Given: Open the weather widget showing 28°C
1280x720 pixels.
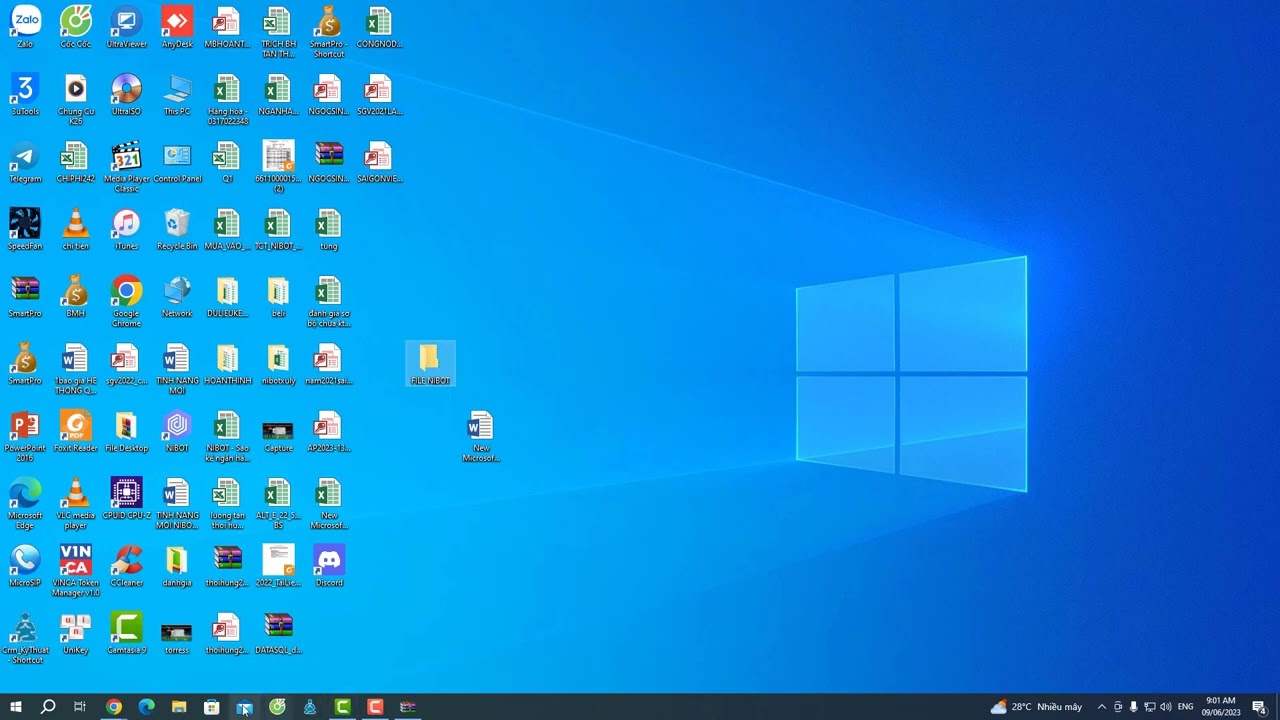Looking at the screenshot, I should pyautogui.click(x=1036, y=707).
